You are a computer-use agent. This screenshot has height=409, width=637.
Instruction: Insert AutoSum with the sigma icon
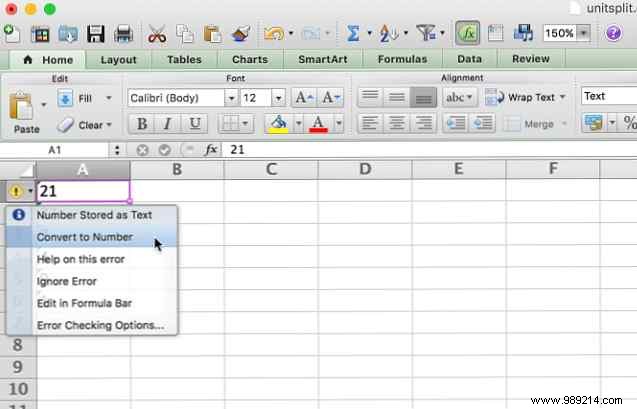point(353,33)
